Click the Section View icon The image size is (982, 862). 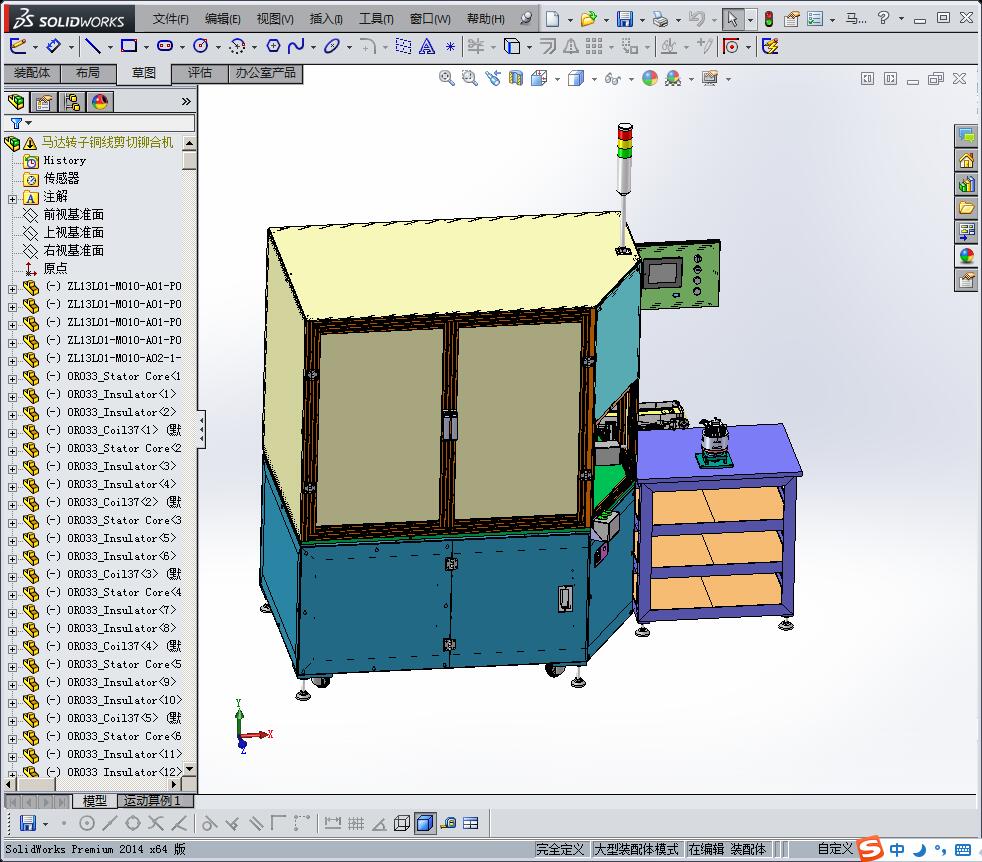pyautogui.click(x=516, y=78)
